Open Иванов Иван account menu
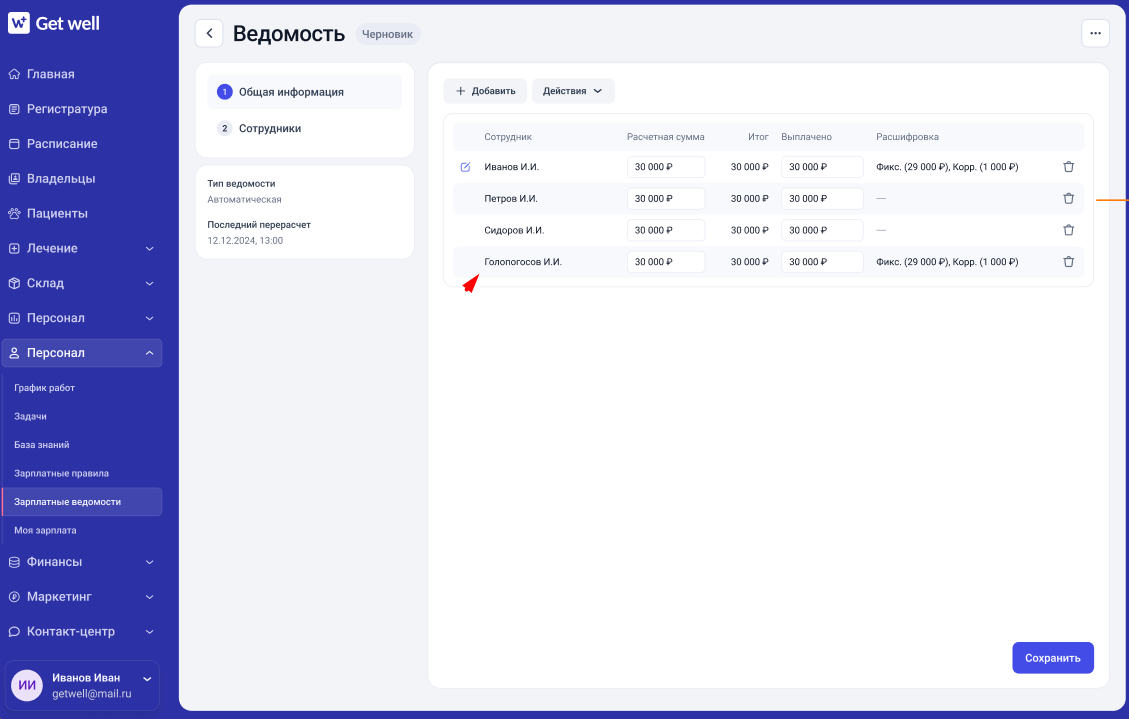The image size is (1129, 719). coord(81,686)
